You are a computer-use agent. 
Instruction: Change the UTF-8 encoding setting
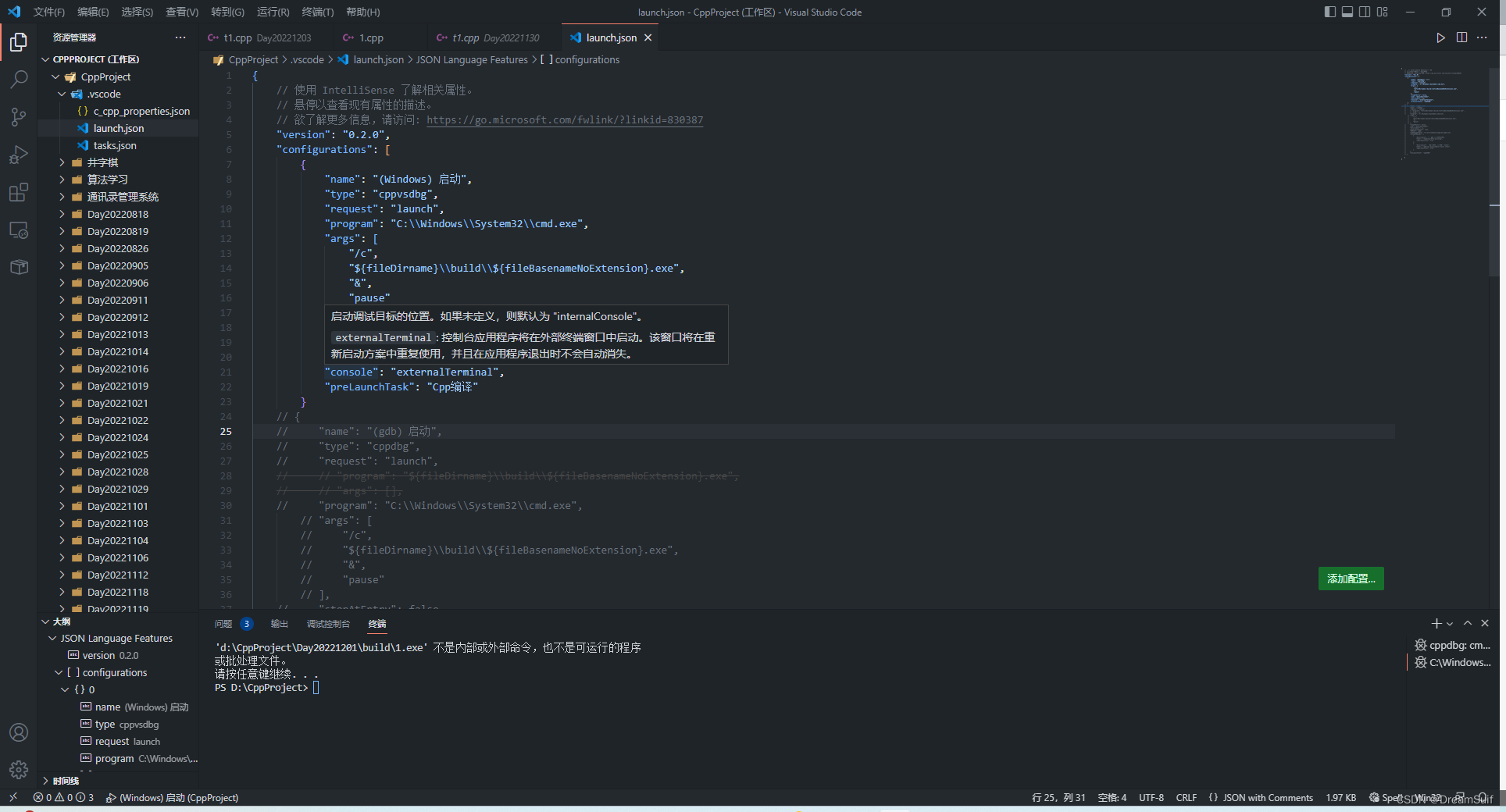[1151, 797]
